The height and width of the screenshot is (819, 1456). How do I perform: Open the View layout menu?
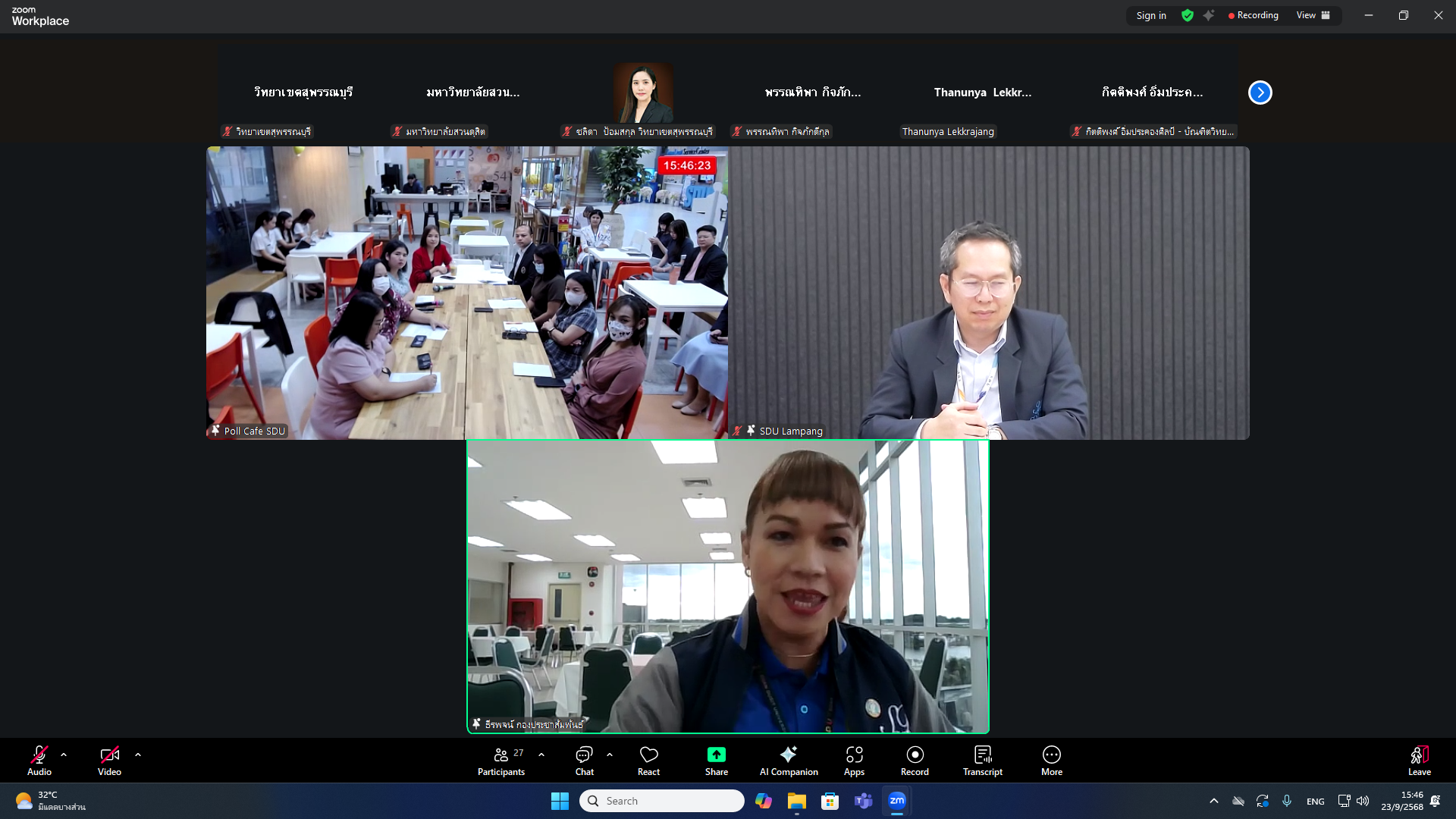[1313, 15]
